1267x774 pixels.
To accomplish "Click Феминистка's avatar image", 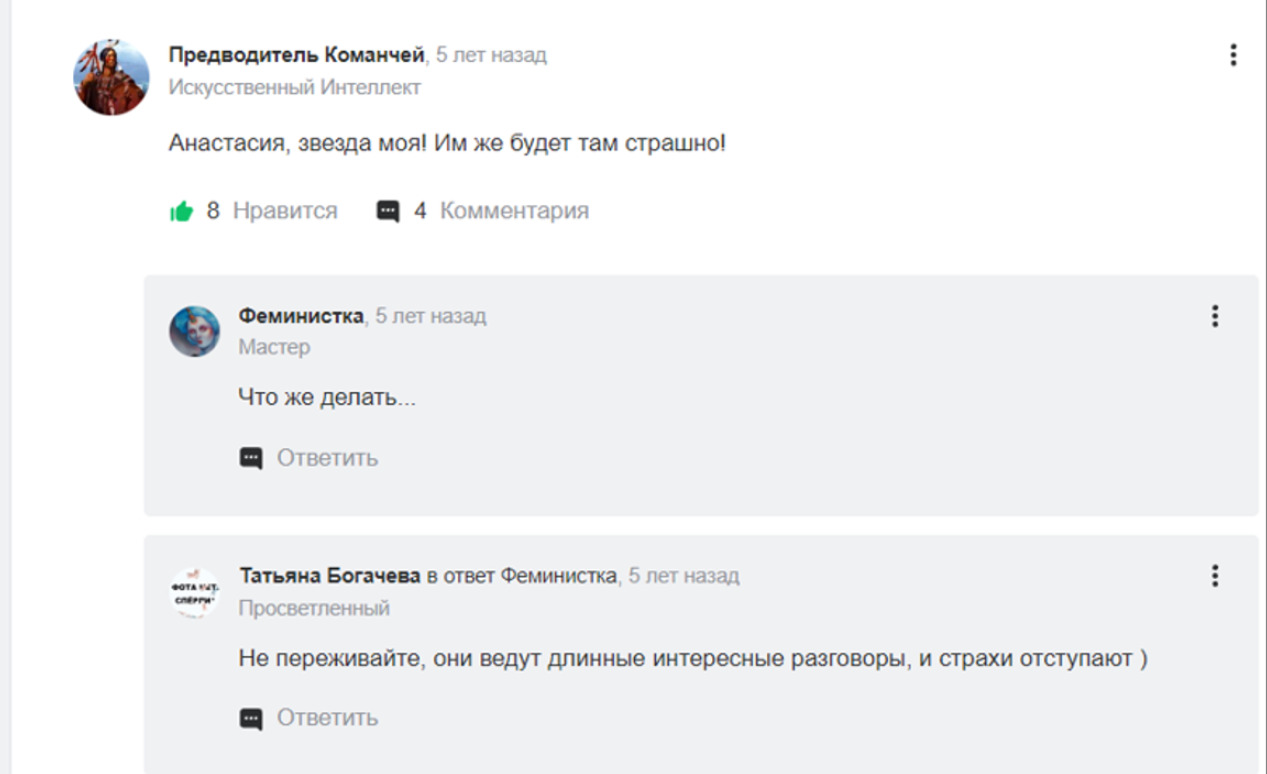I will tap(193, 332).
